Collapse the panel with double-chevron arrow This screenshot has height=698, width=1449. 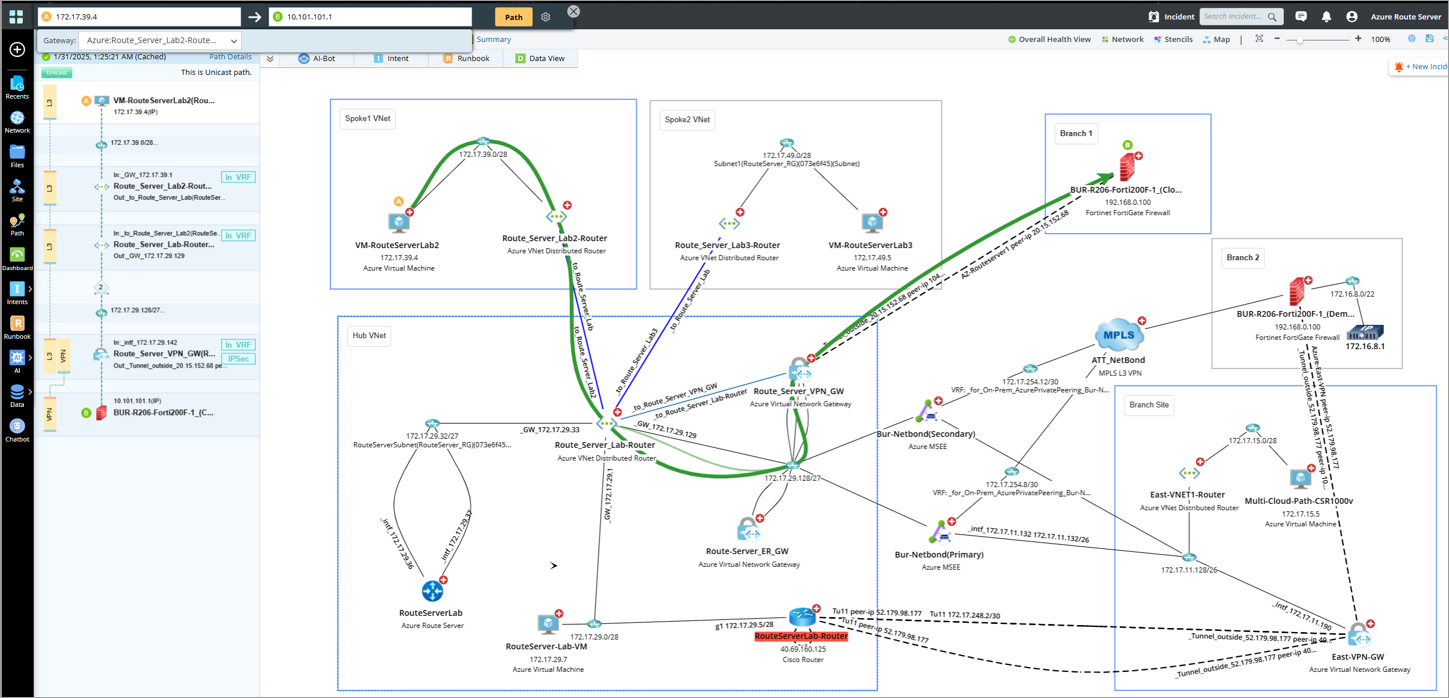[x=270, y=59]
